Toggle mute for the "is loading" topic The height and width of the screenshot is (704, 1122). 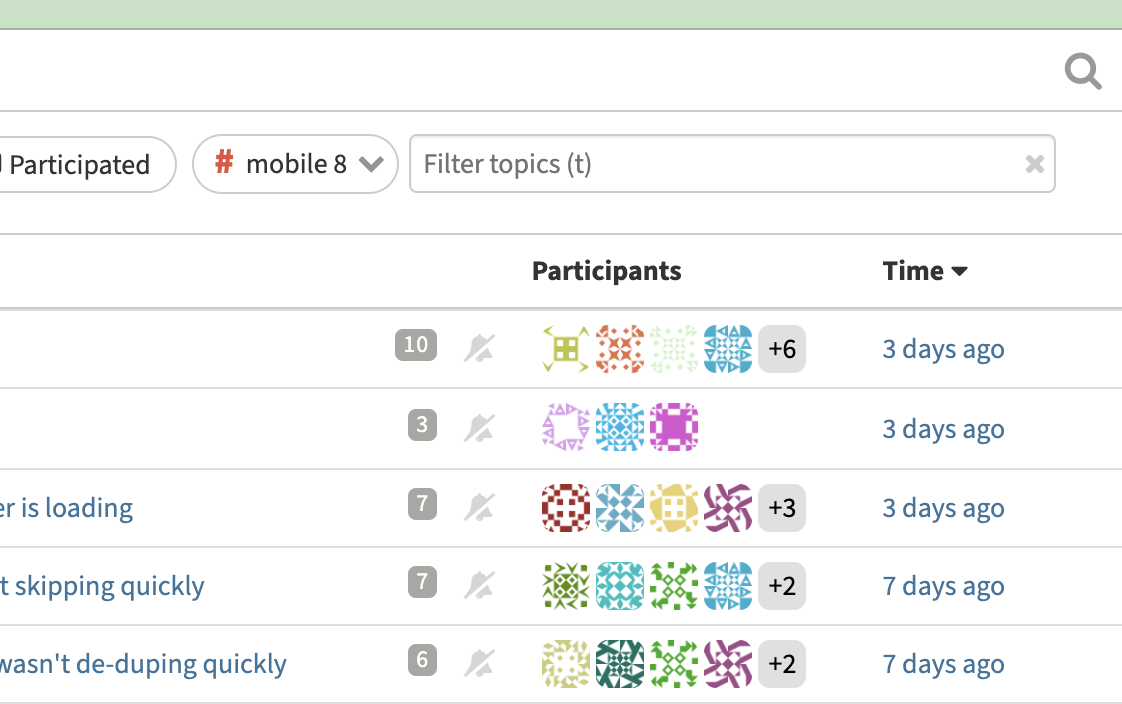tap(480, 507)
